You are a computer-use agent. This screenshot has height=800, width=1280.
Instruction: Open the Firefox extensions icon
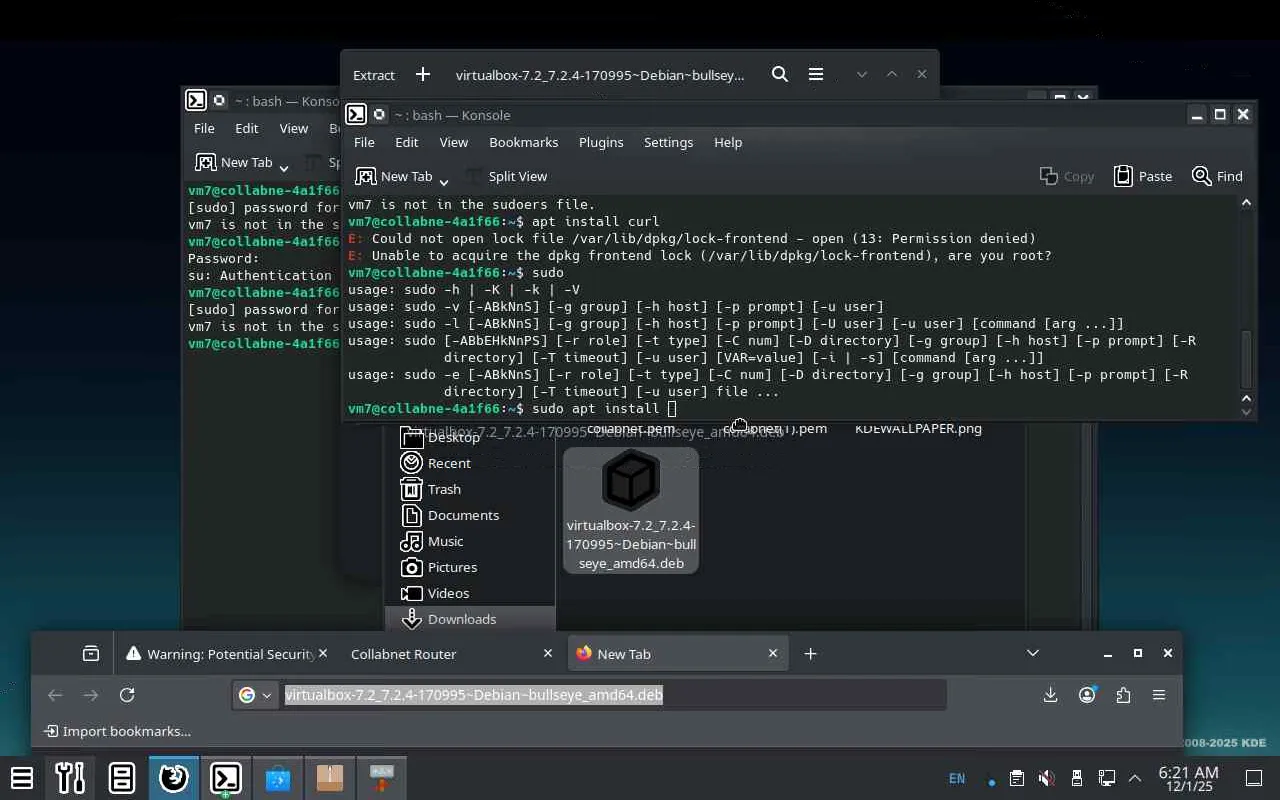1123,695
